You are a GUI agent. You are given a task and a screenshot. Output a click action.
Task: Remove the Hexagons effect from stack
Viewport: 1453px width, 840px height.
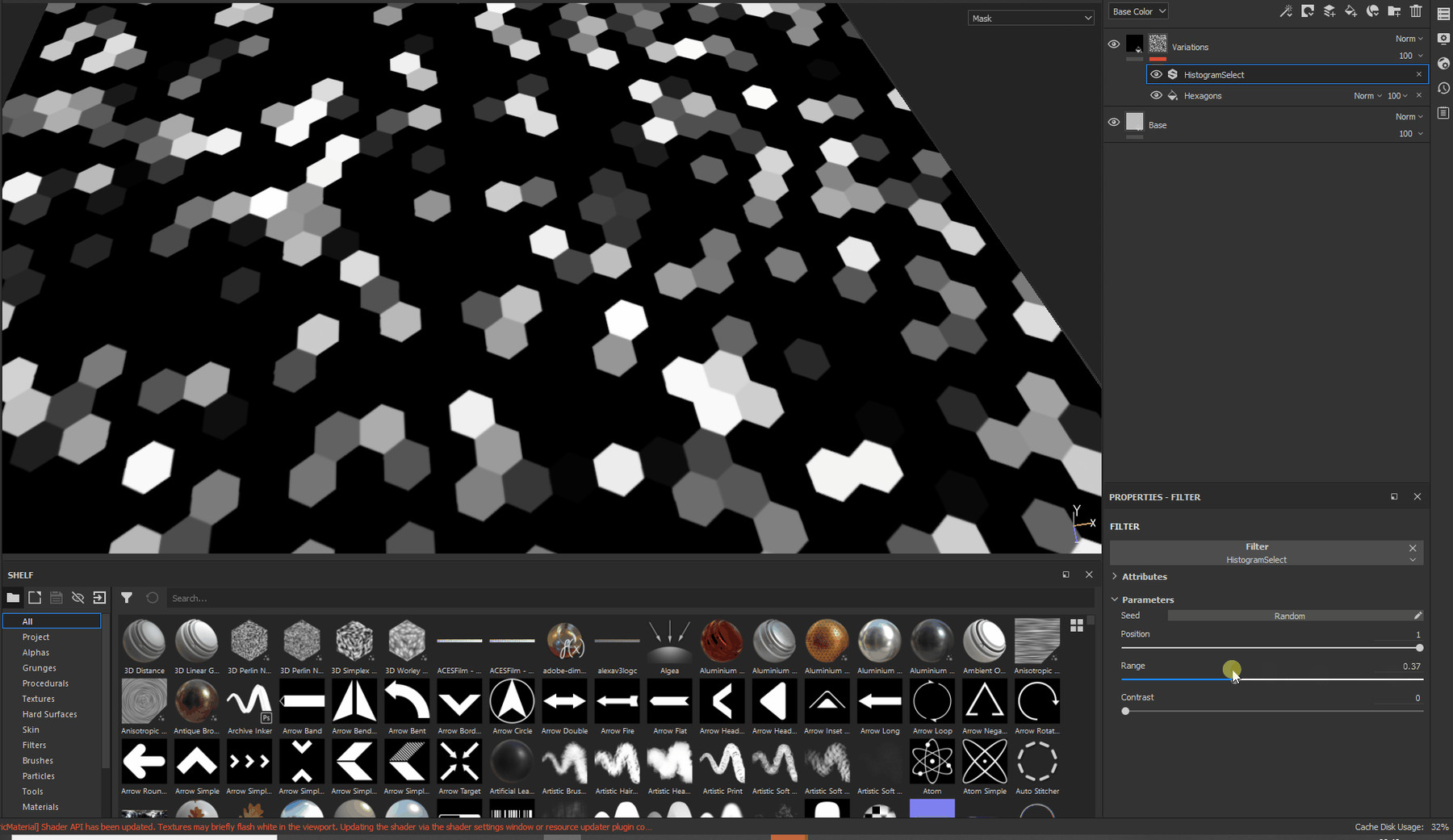(x=1418, y=95)
